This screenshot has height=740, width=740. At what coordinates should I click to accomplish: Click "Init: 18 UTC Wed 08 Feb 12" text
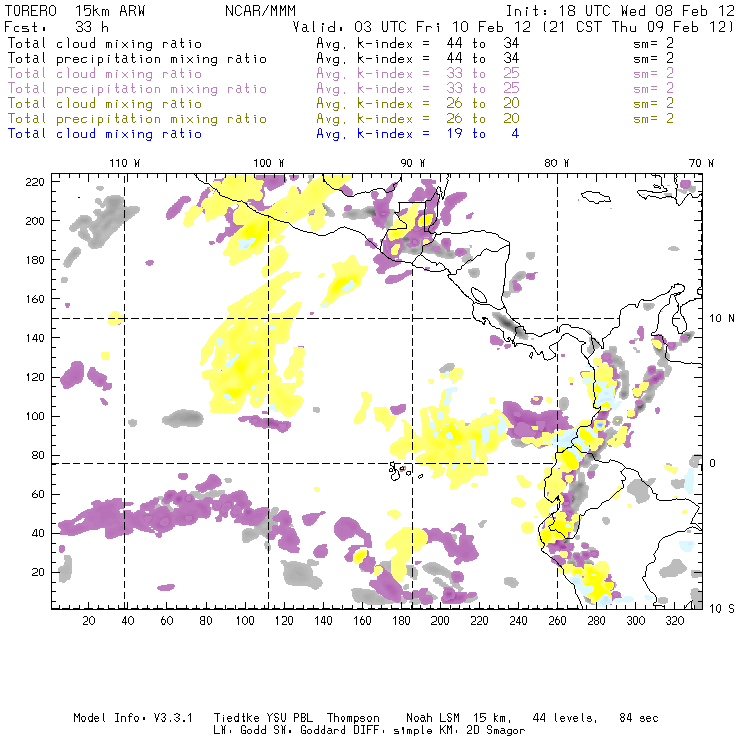(620, 11)
